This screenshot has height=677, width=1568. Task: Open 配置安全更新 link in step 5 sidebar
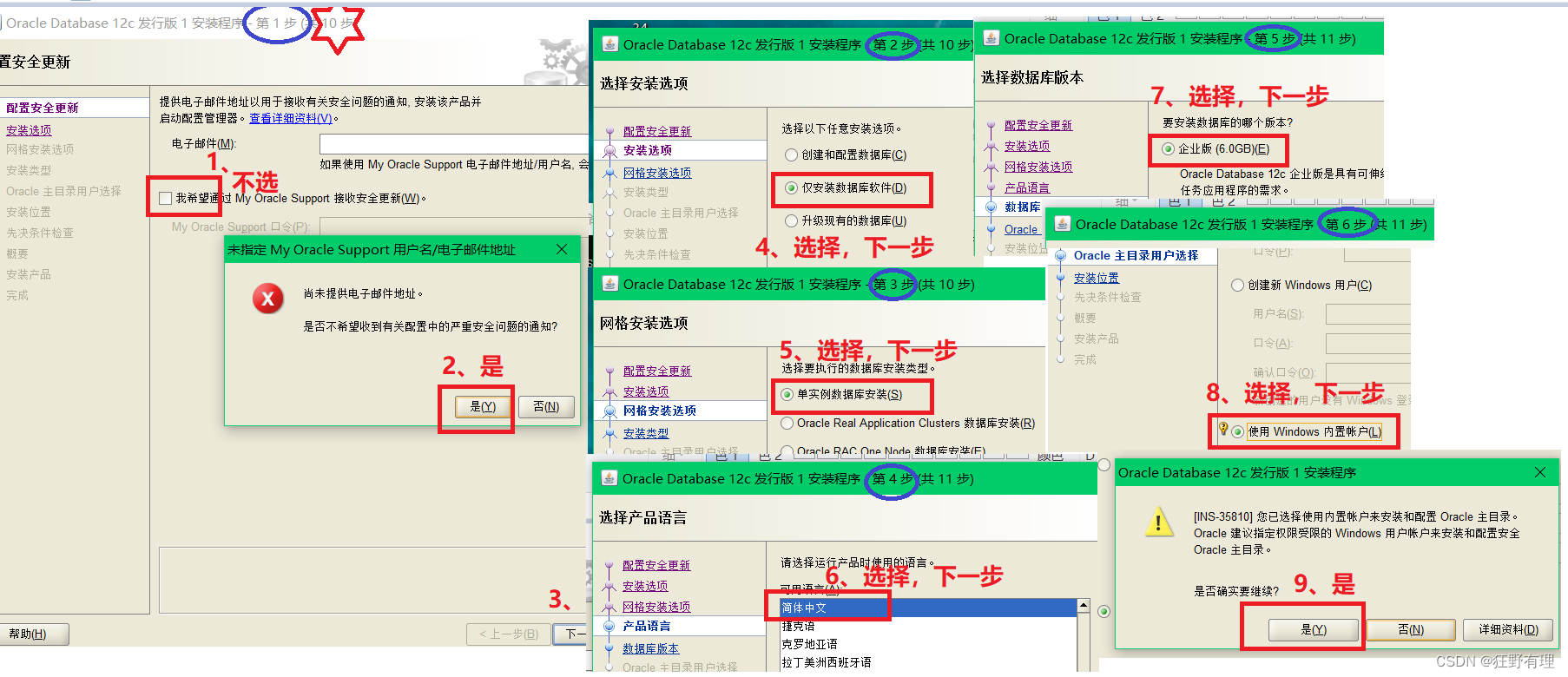pos(1038,126)
